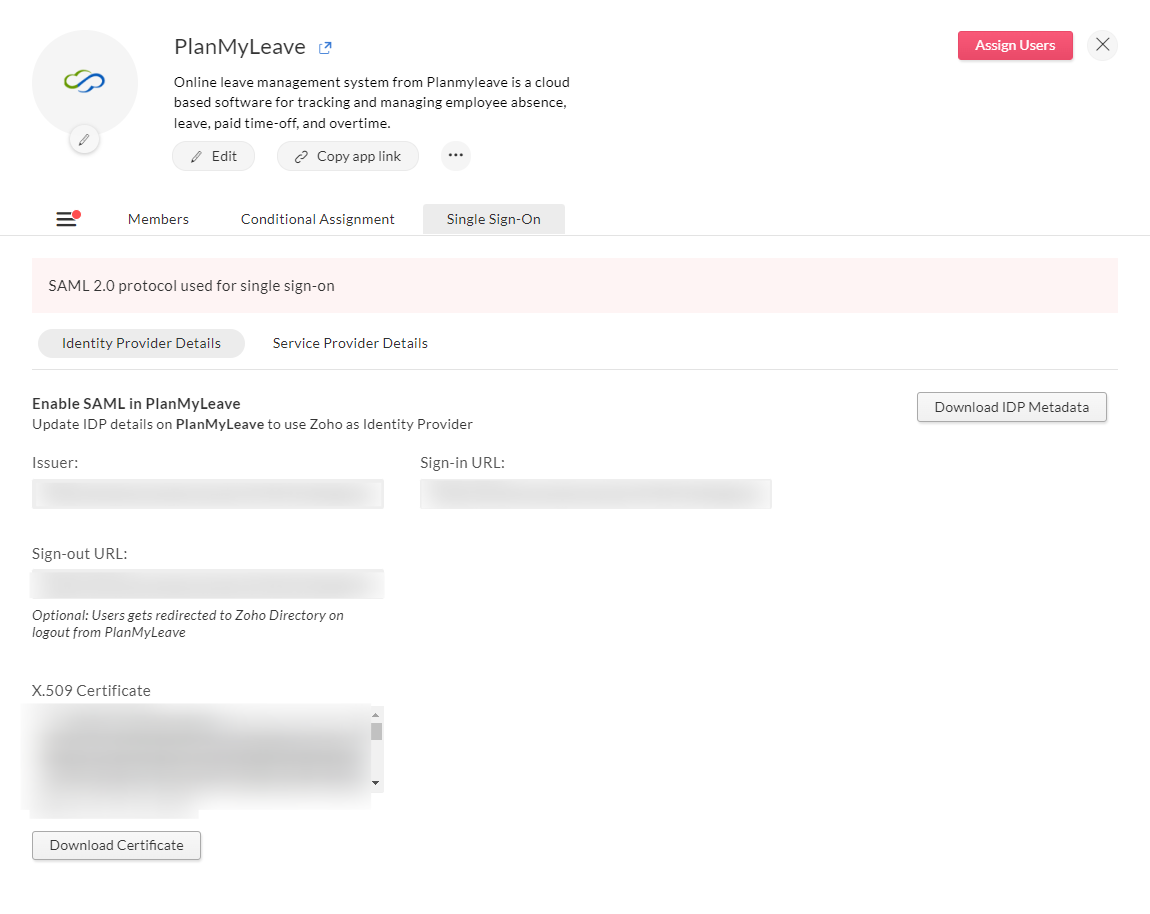This screenshot has height=914, width=1150.
Task: Open the Conditional Assignment tab
Action: pos(318,219)
